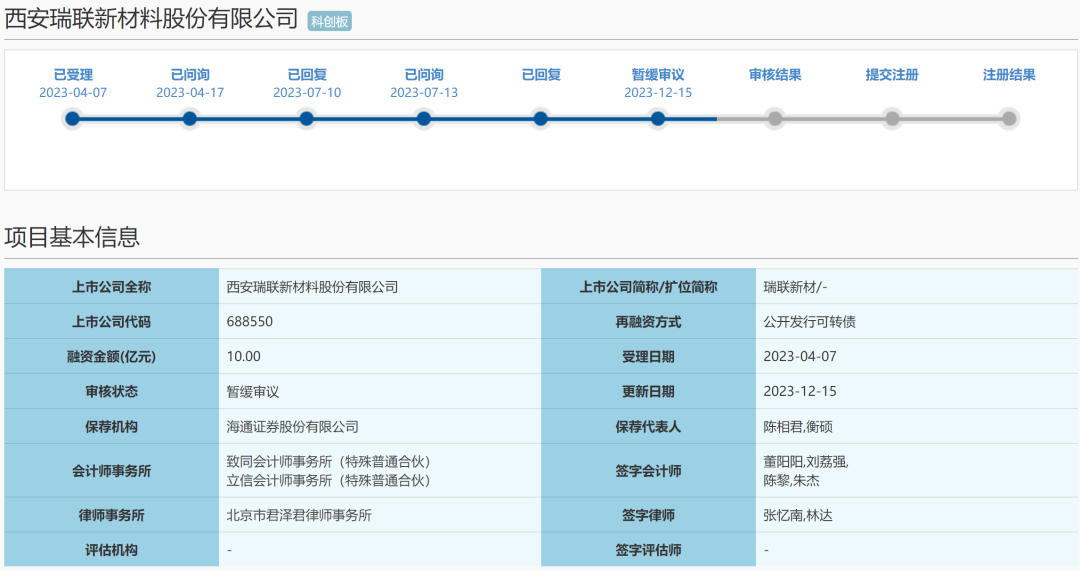Select the timeline dot dated 2023-07-13

pyautogui.click(x=424, y=119)
